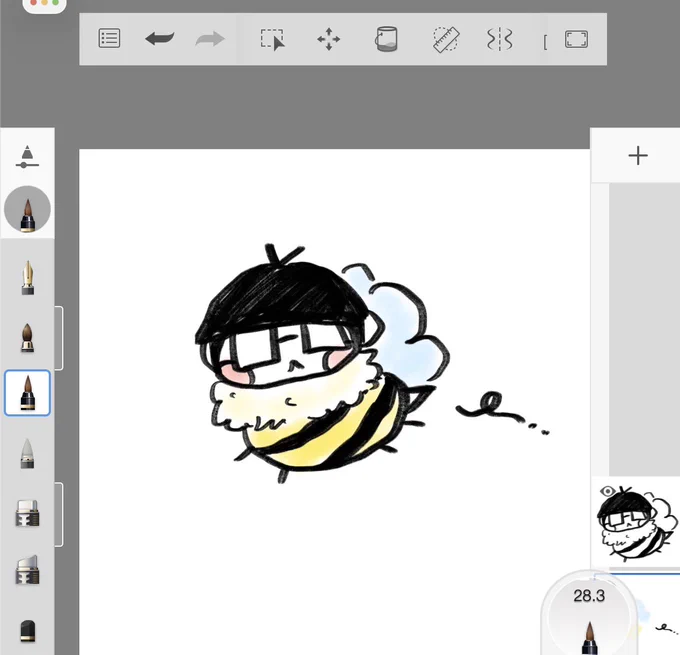Pick the fountain pen nib brush
The height and width of the screenshot is (655, 680).
pyautogui.click(x=28, y=278)
